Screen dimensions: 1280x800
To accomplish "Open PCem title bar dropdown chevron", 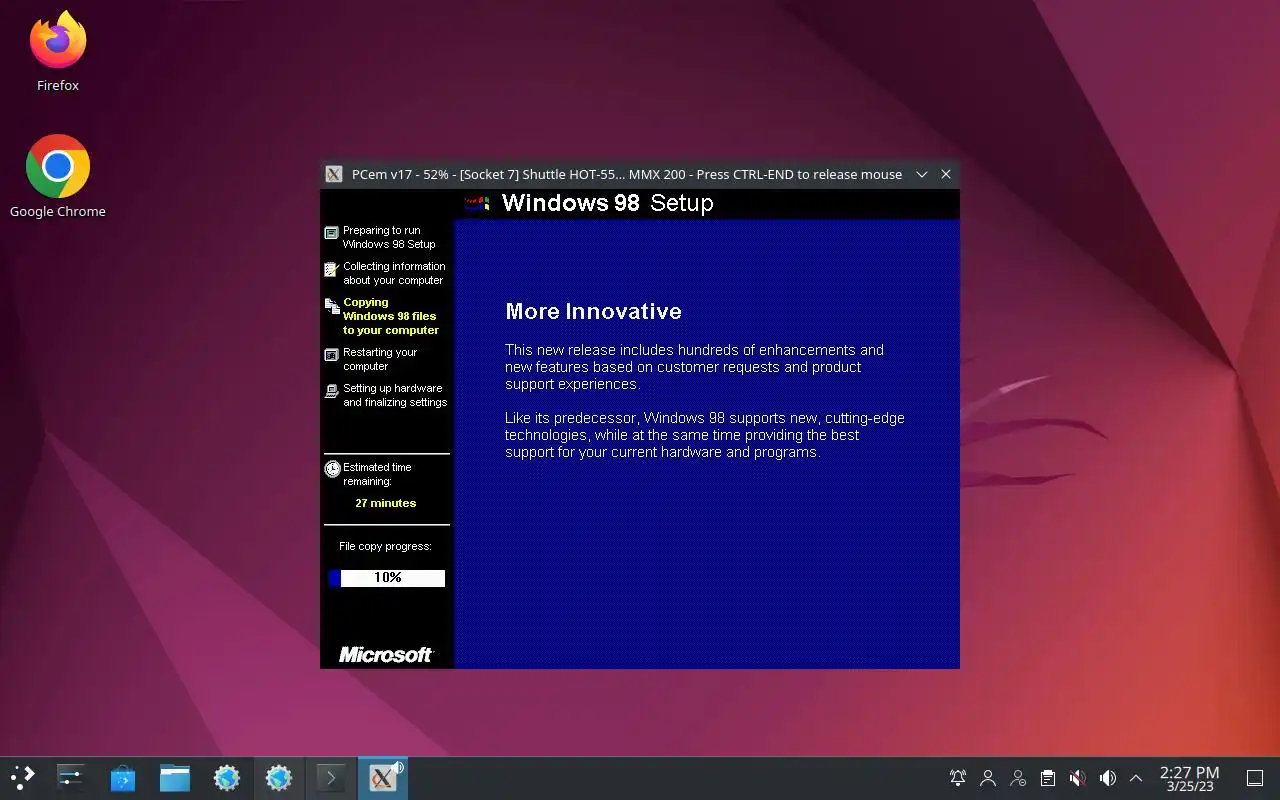I will (x=922, y=174).
